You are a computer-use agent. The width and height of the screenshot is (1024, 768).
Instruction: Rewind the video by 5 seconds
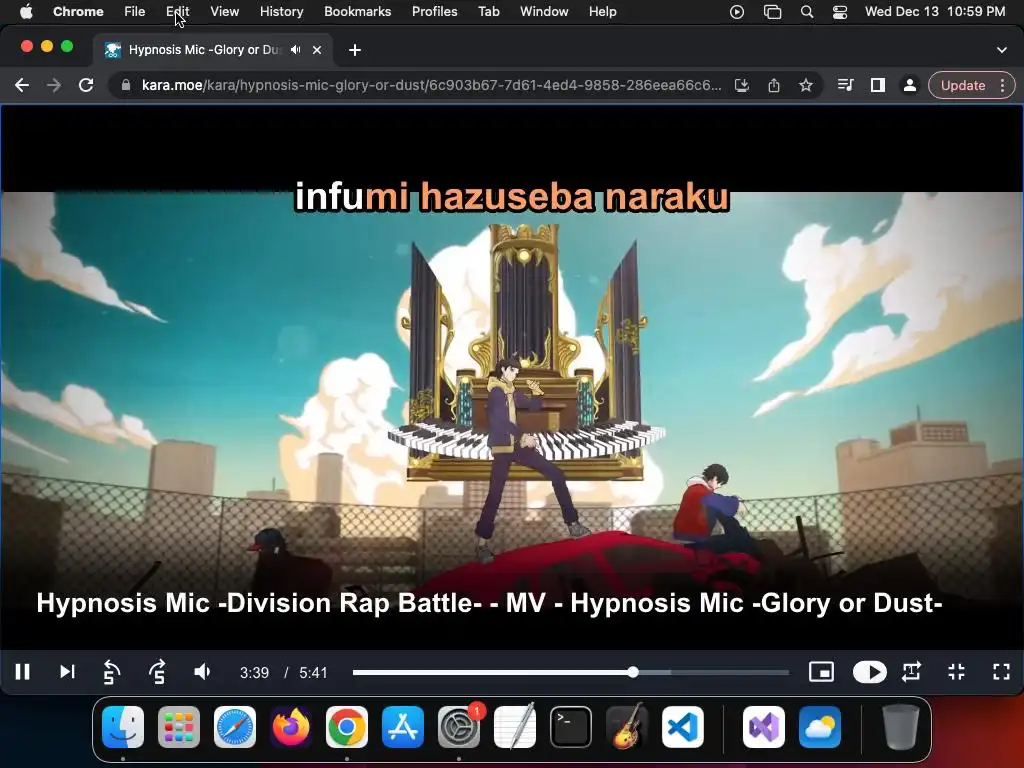[112, 672]
